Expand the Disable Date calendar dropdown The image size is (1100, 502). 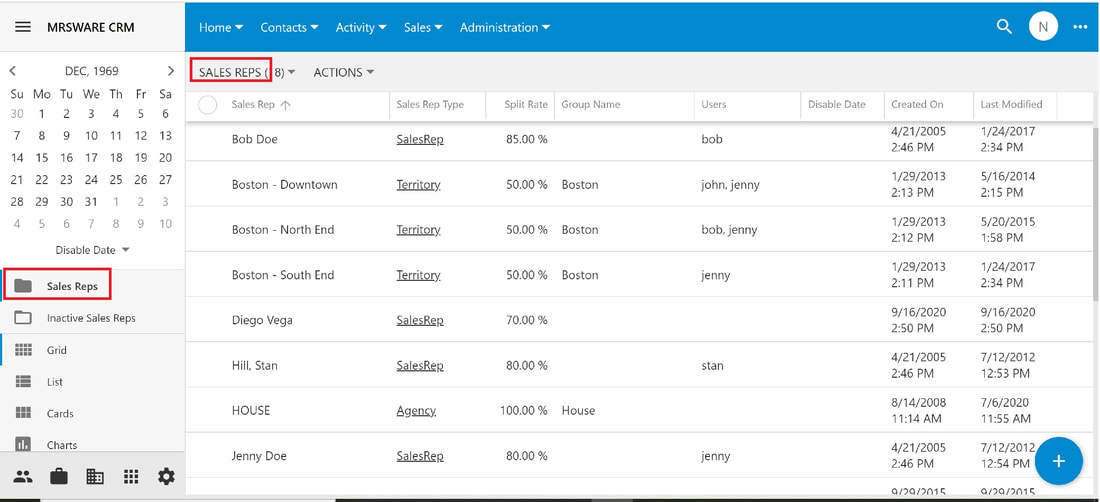point(93,250)
